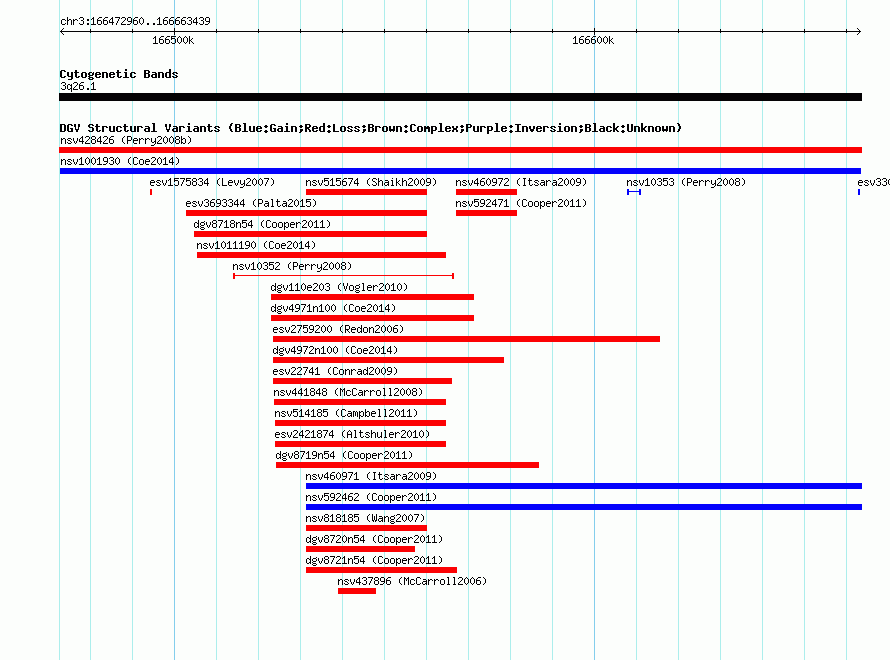Click the 166600k ruler label
This screenshot has width=890, height=660.
[x=593, y=40]
